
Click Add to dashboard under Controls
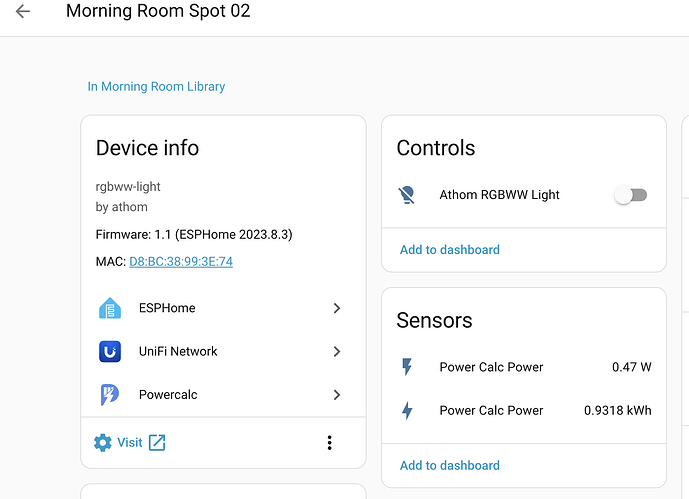[450, 250]
